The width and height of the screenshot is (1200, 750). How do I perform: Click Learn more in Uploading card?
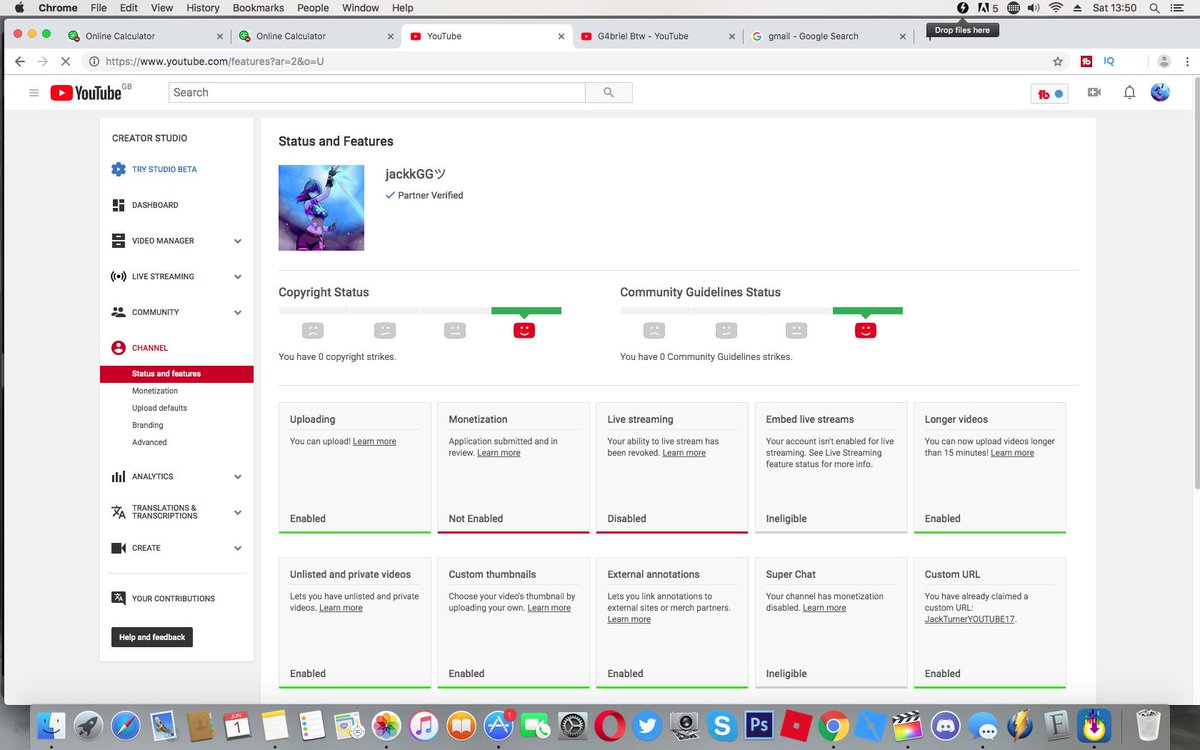tap(374, 441)
